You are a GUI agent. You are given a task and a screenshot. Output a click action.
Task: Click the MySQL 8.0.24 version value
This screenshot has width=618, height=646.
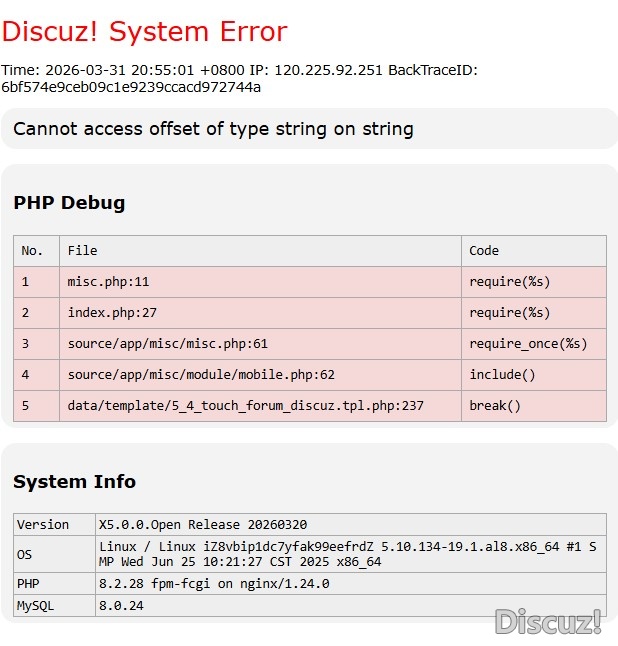pos(120,606)
